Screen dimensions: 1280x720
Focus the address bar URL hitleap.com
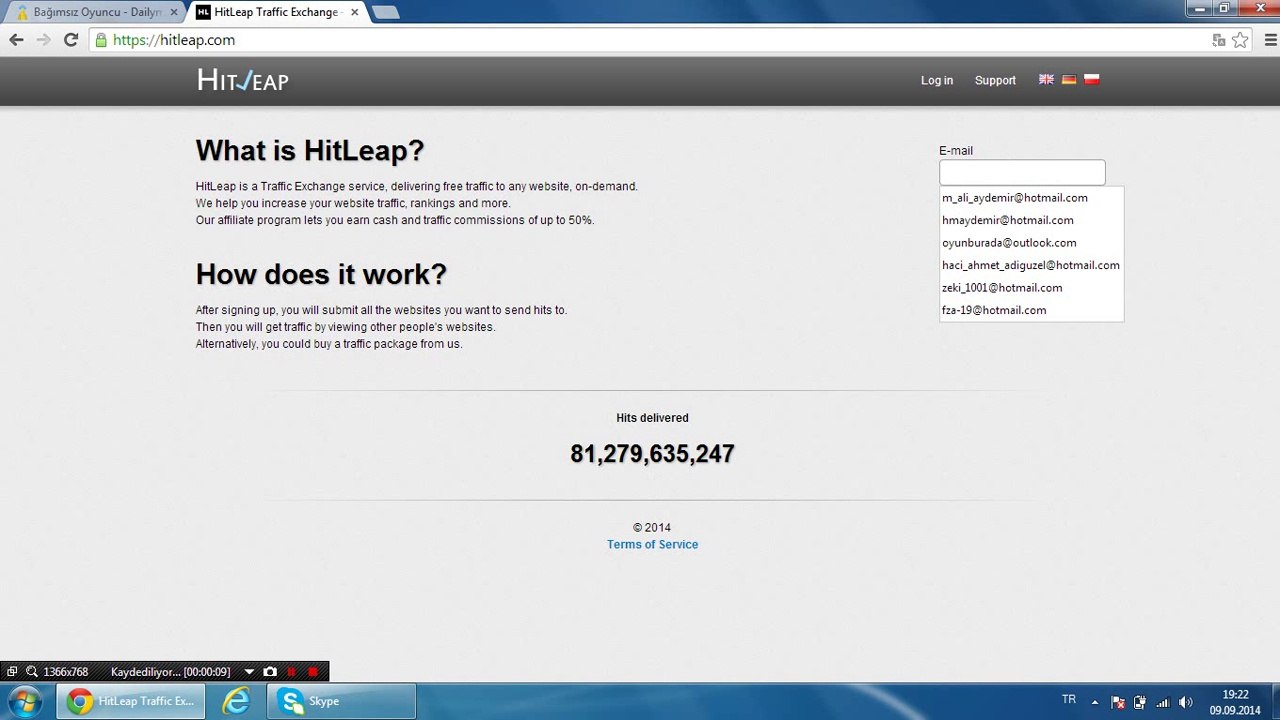pos(650,40)
